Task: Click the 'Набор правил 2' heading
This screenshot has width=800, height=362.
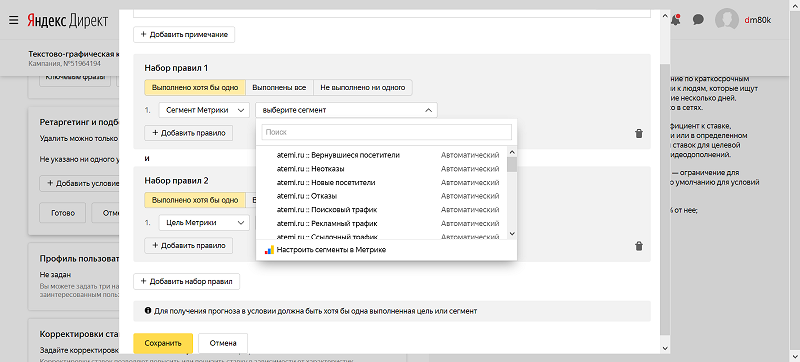Action: (x=177, y=180)
